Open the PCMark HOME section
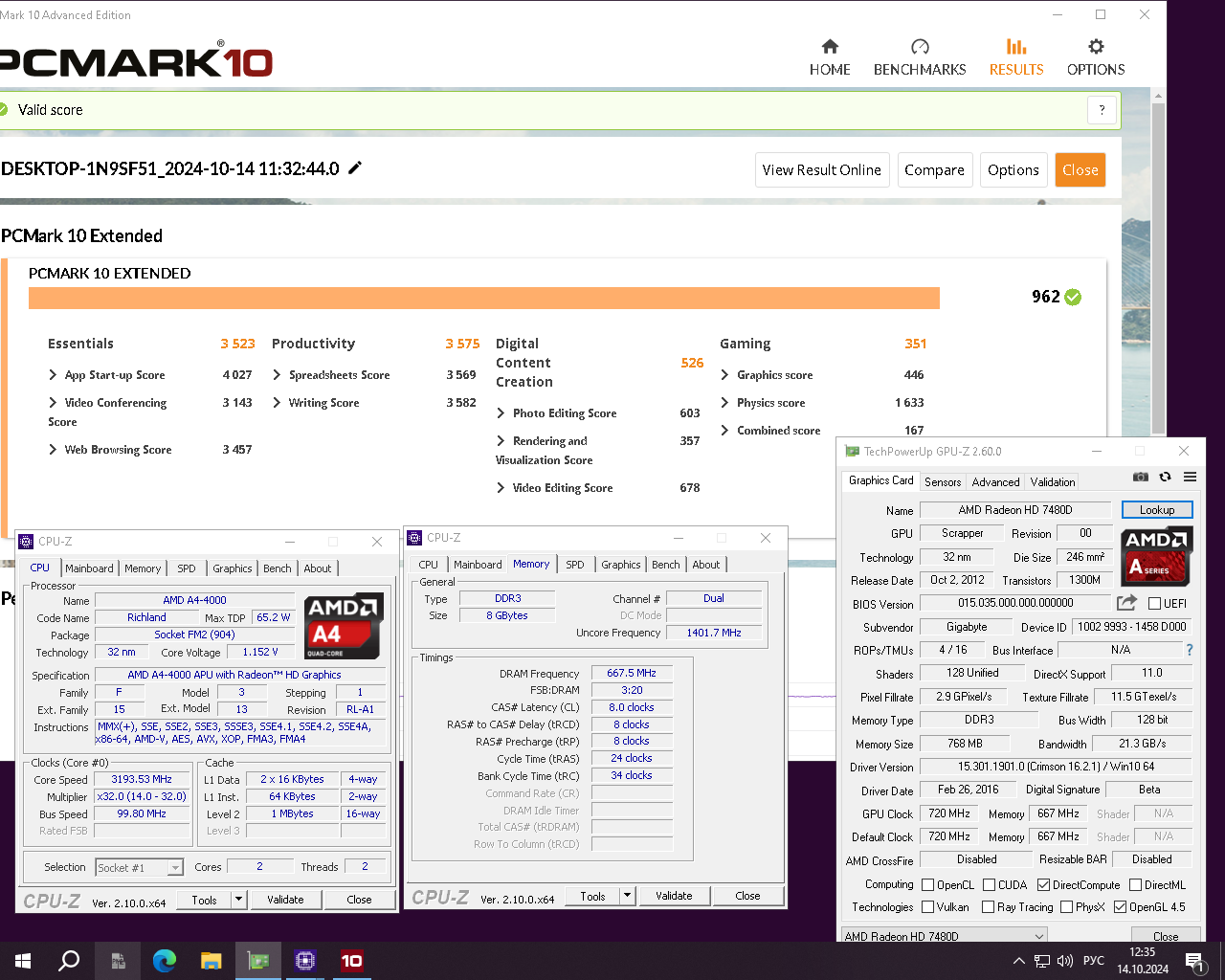 (x=830, y=57)
